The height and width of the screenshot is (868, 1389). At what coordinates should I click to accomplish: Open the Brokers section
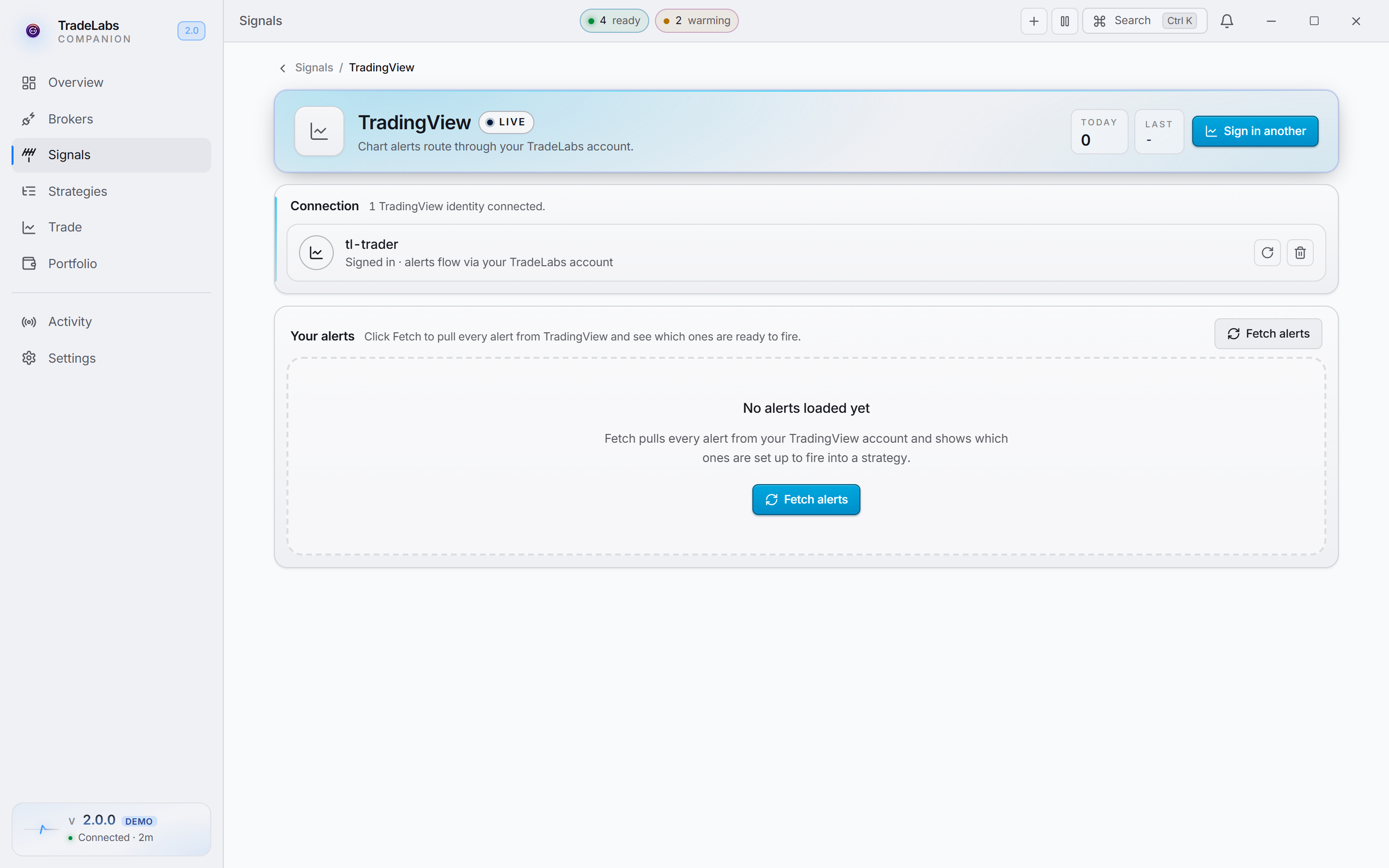click(111, 119)
